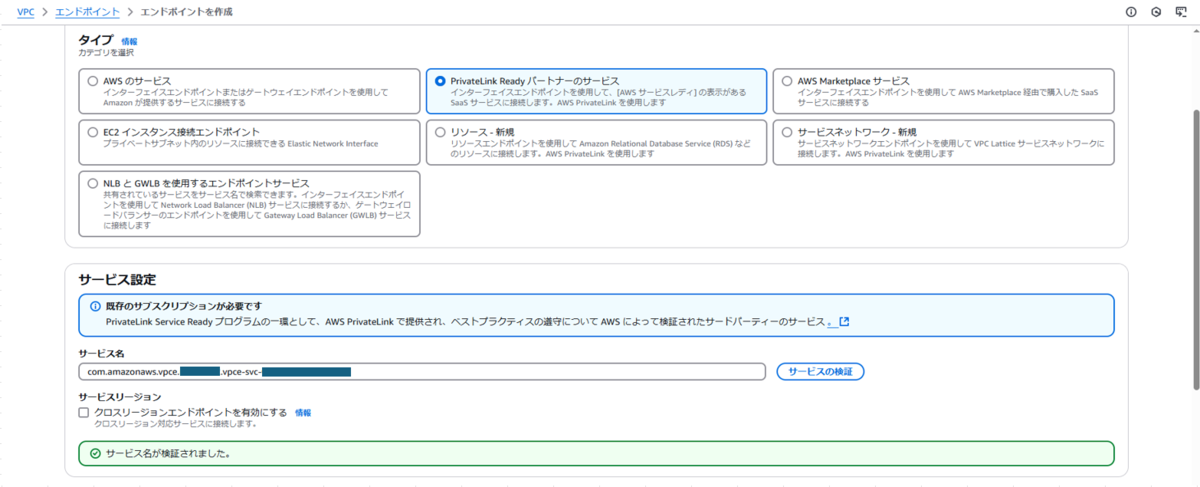The width and height of the screenshot is (1200, 487).
Task: Click the サービスの検証 button
Action: coord(820,371)
